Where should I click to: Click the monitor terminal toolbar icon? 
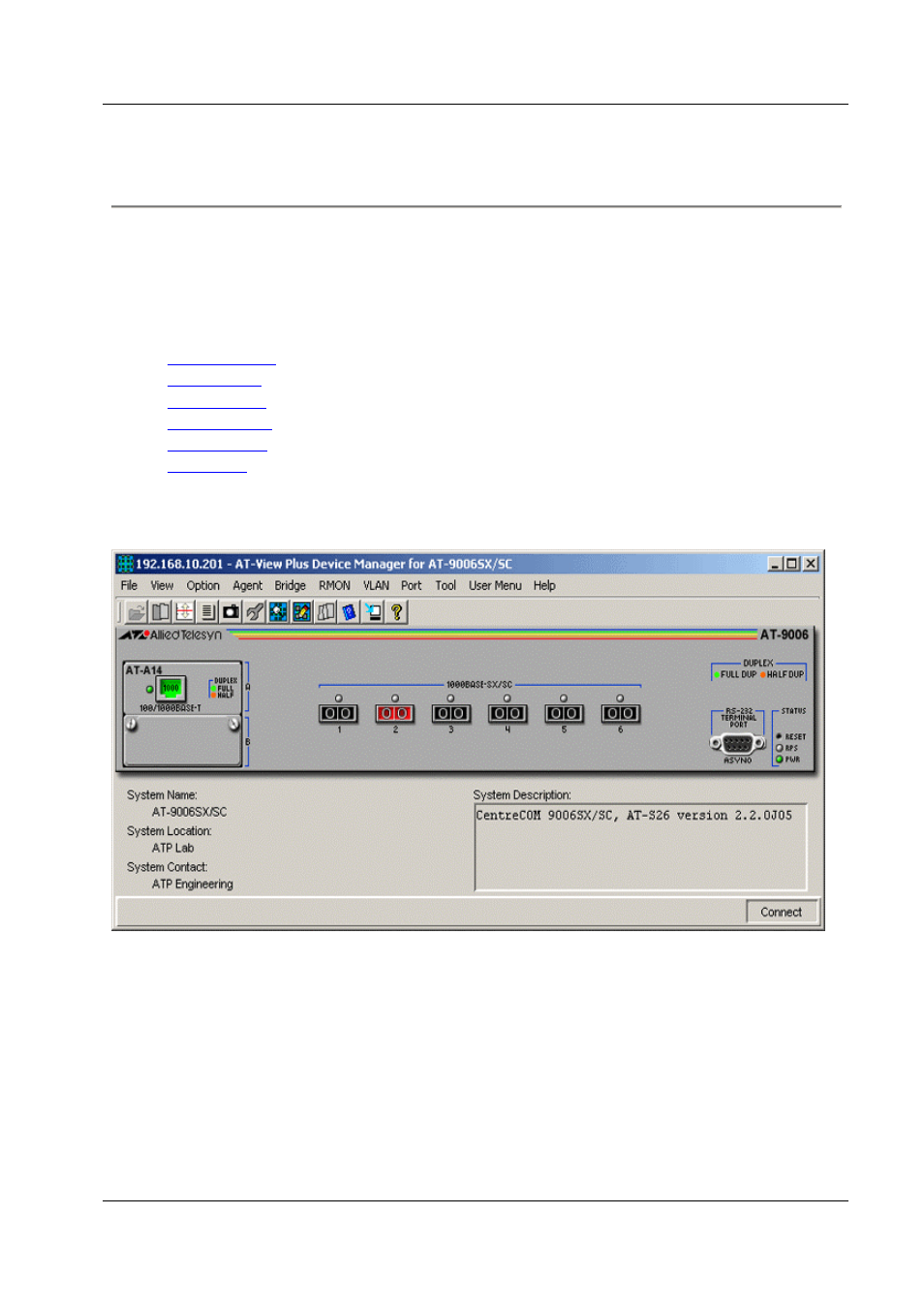pos(373,611)
